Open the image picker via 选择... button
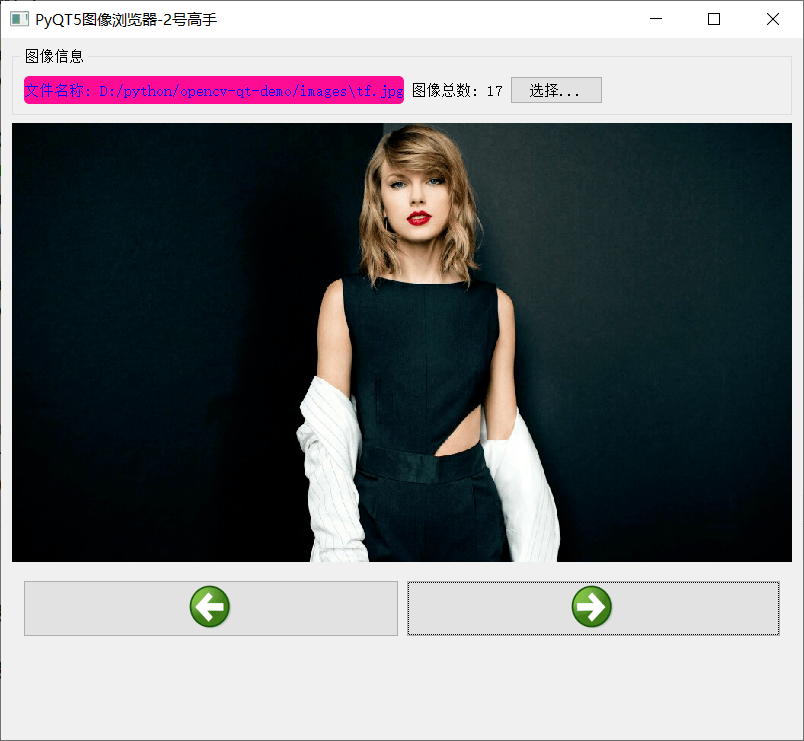The width and height of the screenshot is (804, 741). tap(556, 89)
